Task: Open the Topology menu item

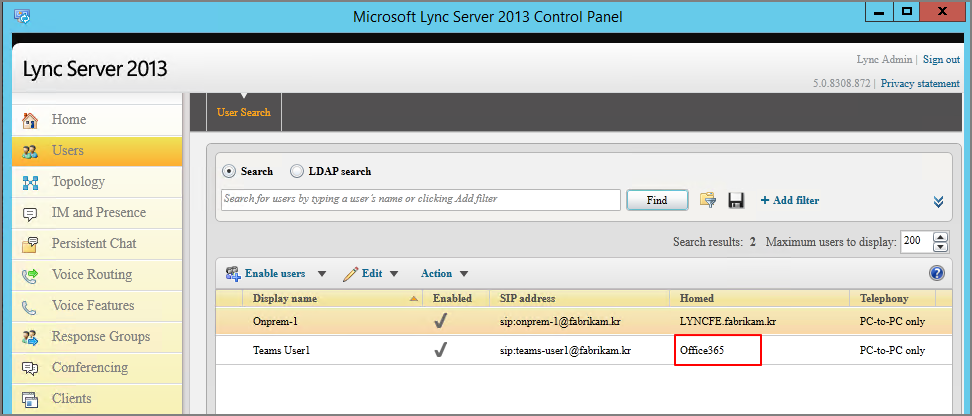Action: (97, 182)
